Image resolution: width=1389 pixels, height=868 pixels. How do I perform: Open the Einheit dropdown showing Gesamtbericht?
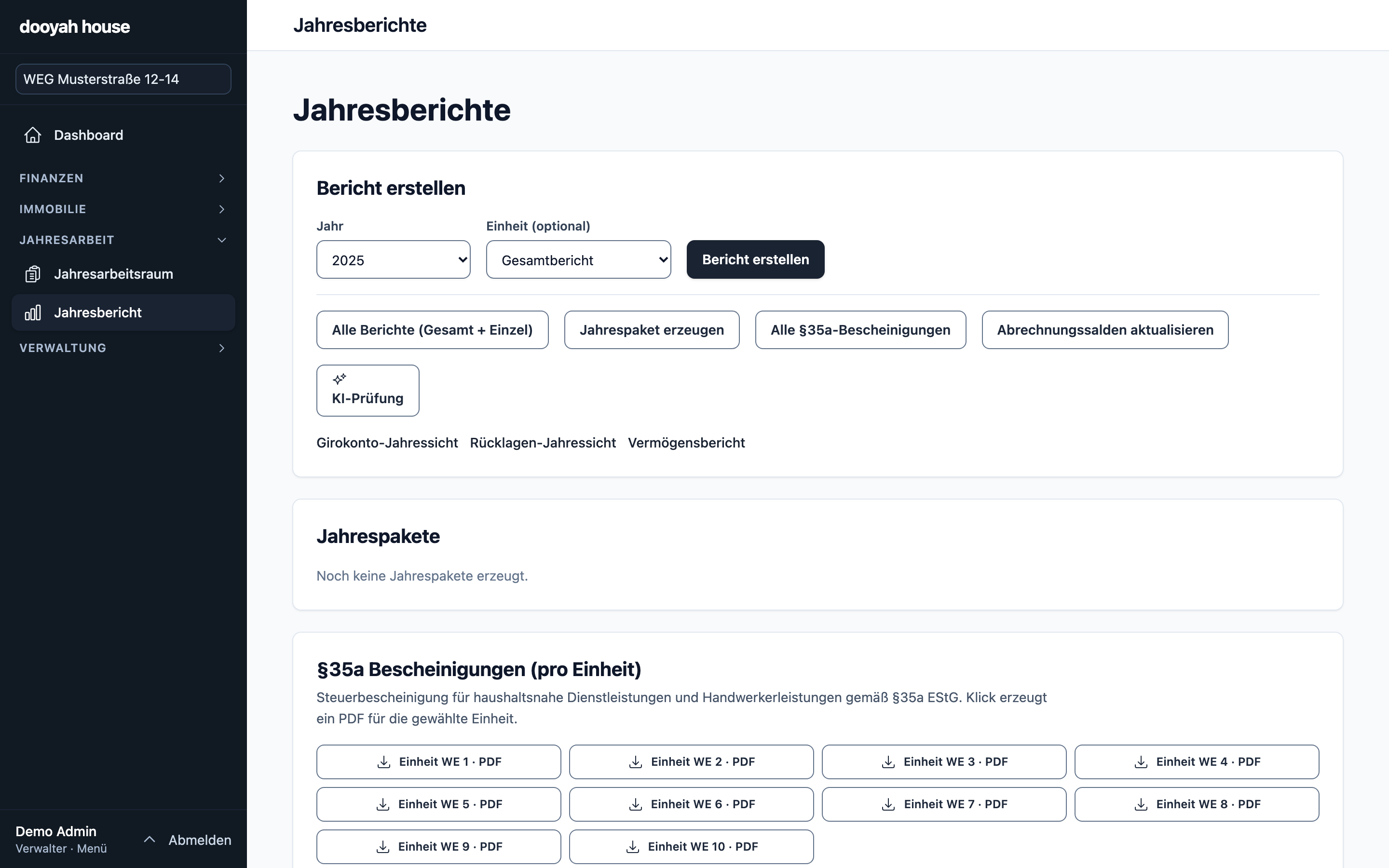579,259
